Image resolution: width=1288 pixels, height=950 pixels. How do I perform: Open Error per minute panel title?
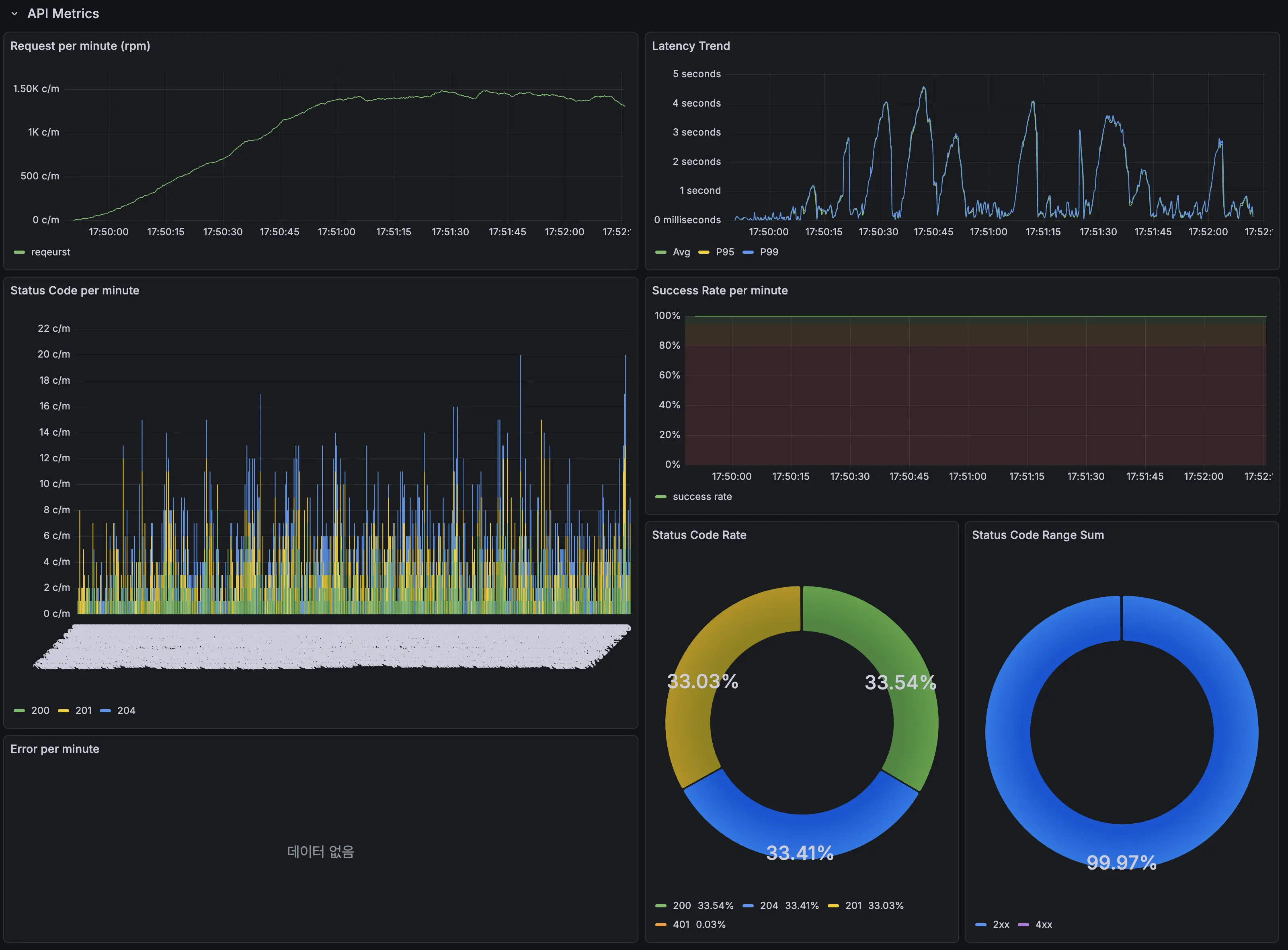55,749
